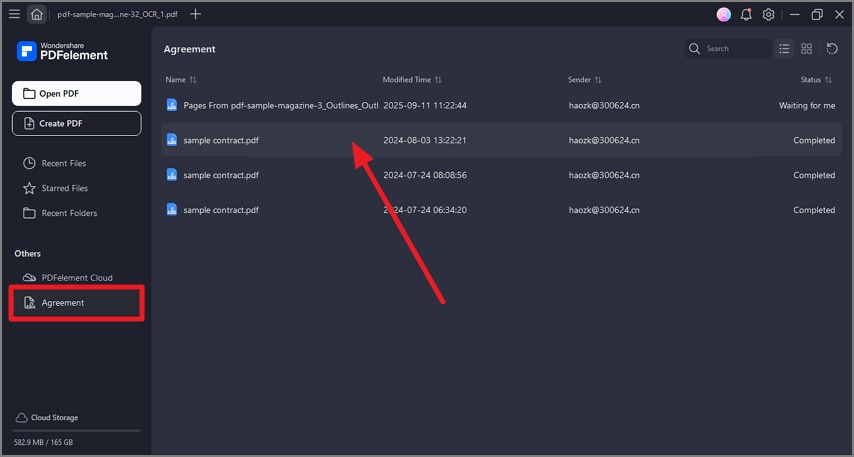Switch to grid view
The width and height of the screenshot is (854, 457).
click(x=807, y=48)
